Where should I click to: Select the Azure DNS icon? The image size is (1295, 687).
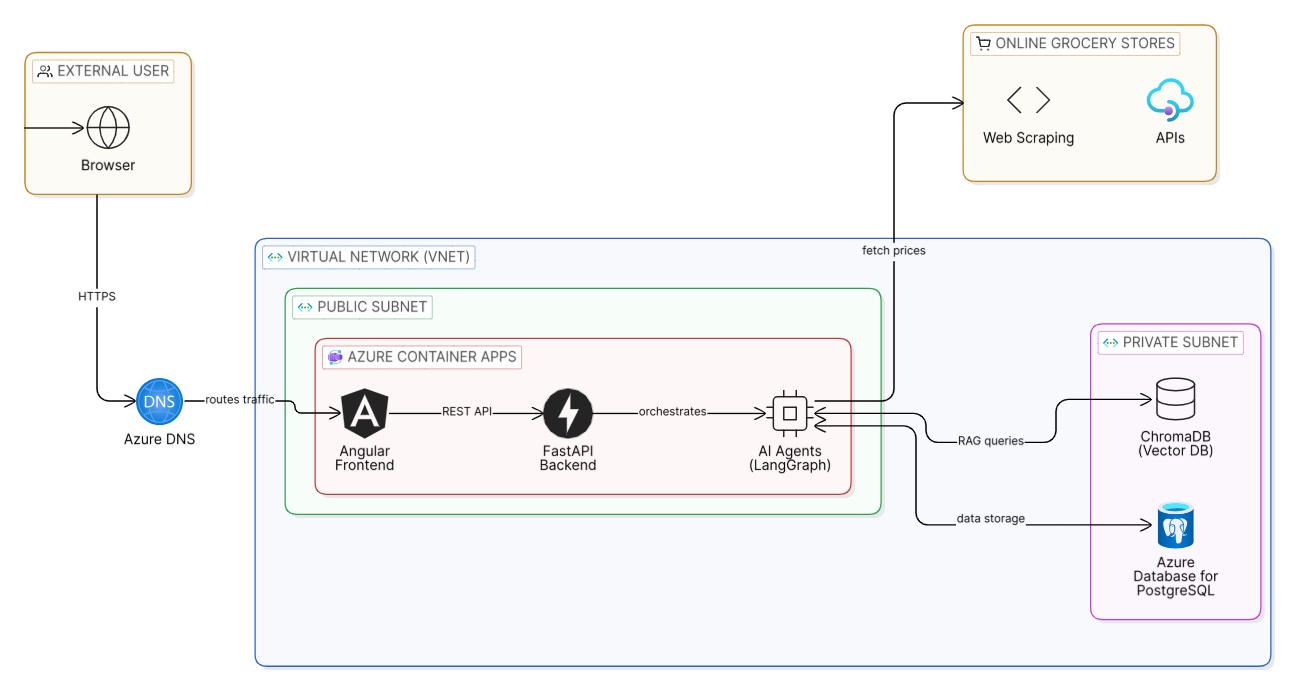[160, 402]
